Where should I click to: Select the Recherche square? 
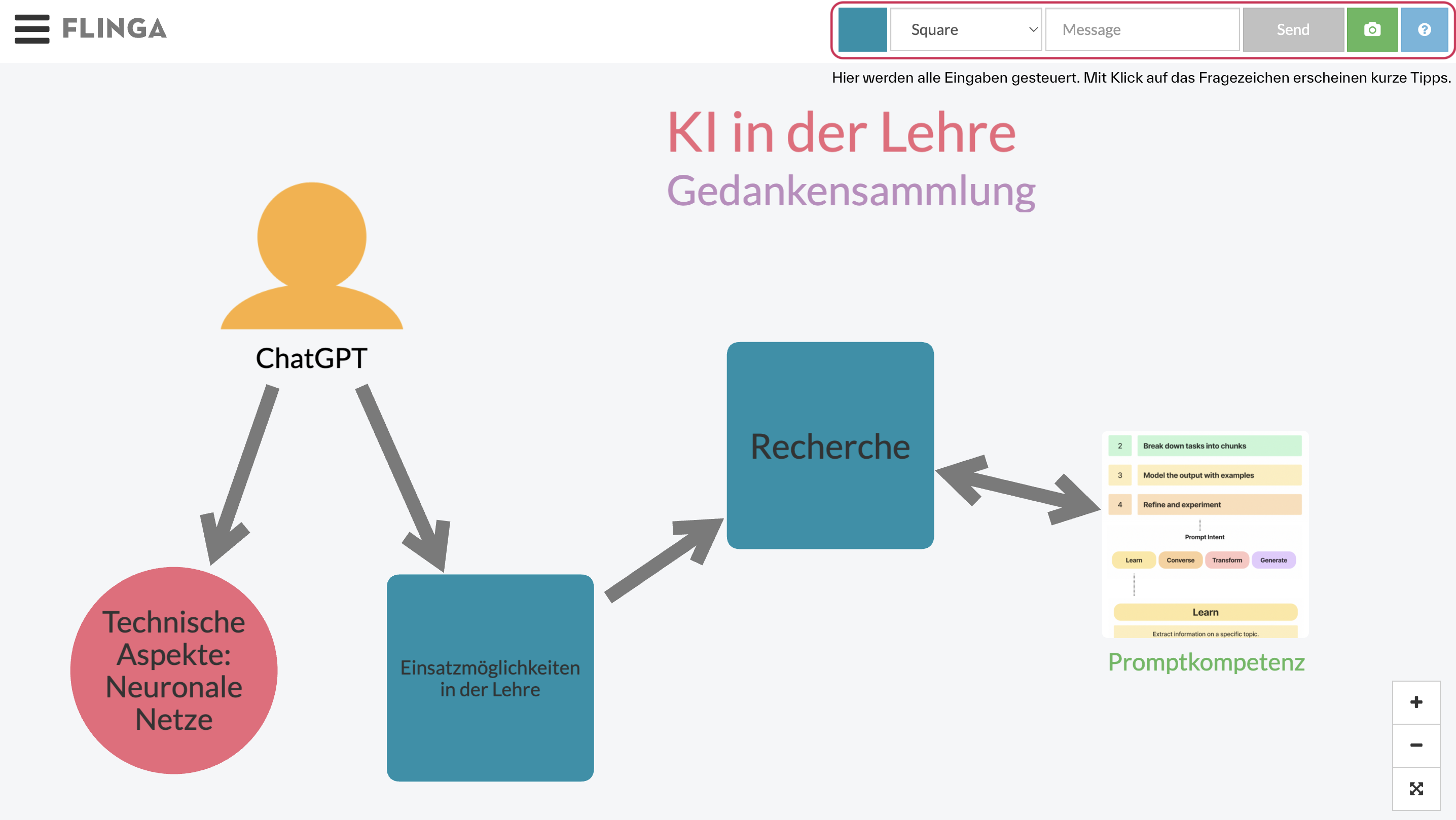point(830,445)
